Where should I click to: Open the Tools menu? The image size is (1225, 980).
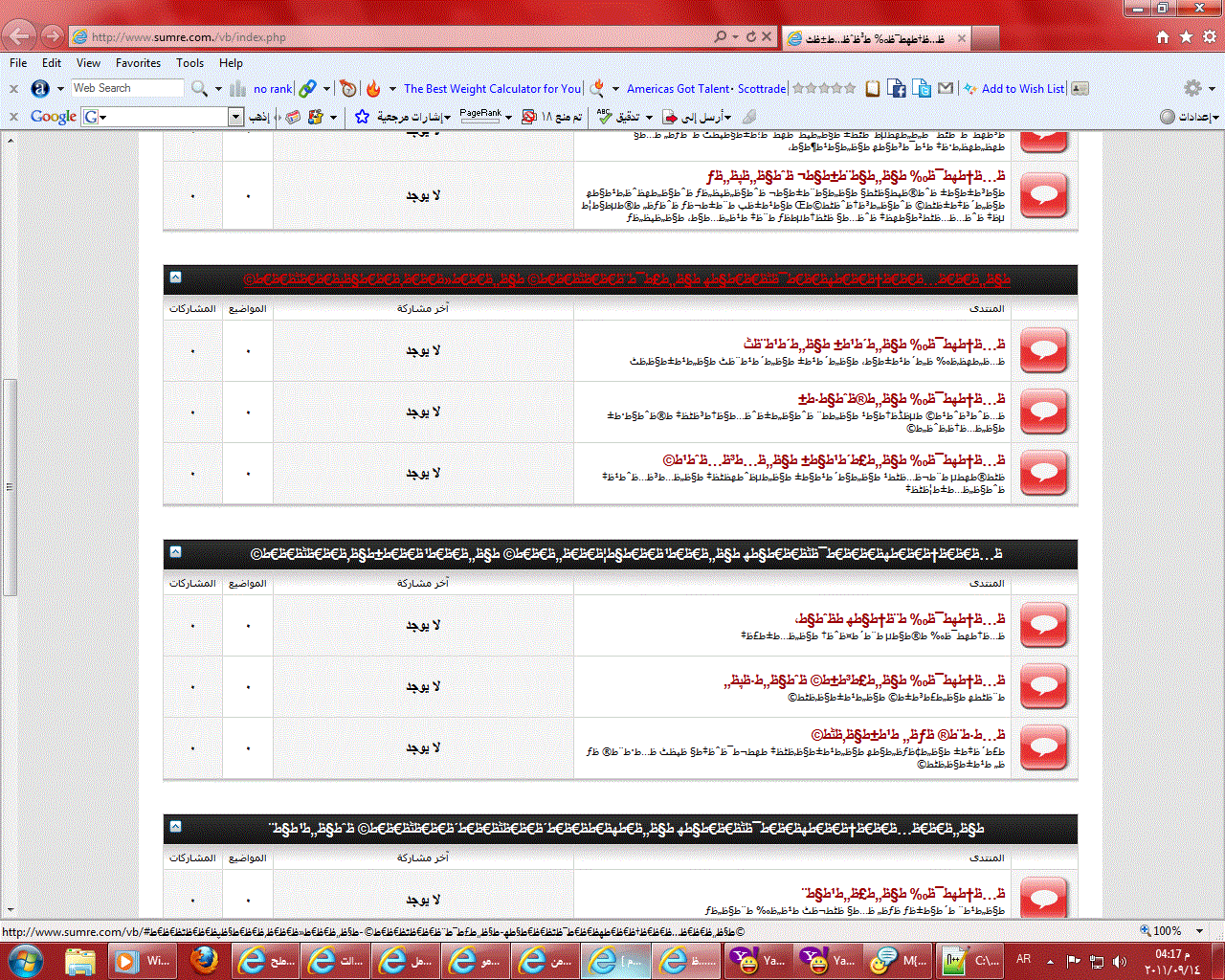coord(189,63)
